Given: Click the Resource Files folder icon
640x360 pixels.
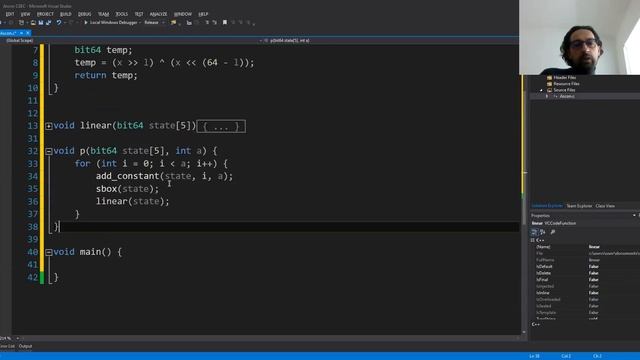Looking at the screenshot, I should (x=549, y=83).
